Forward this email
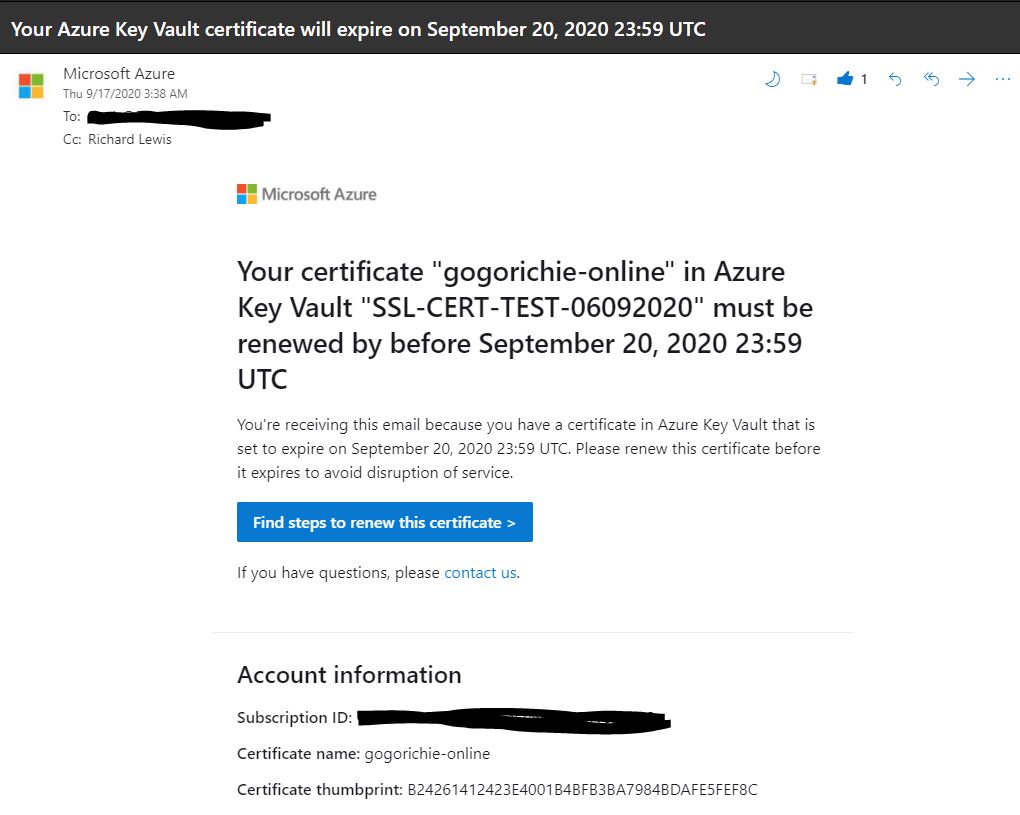 (967, 79)
